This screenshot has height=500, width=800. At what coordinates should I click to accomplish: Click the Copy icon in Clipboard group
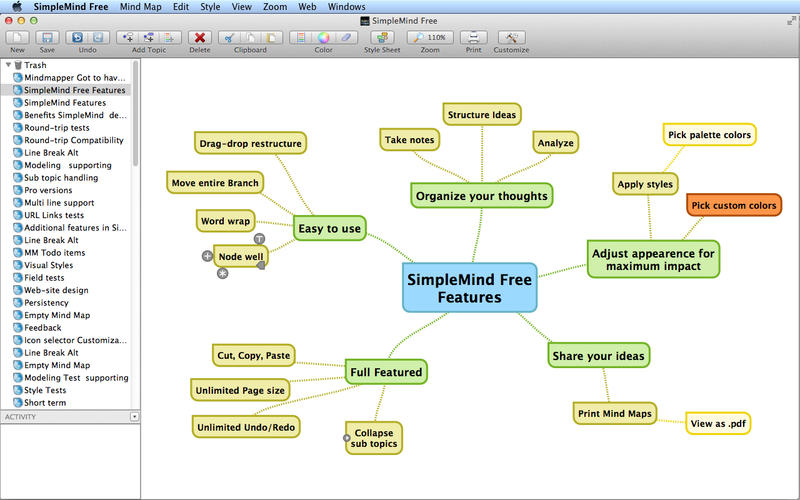coord(250,38)
